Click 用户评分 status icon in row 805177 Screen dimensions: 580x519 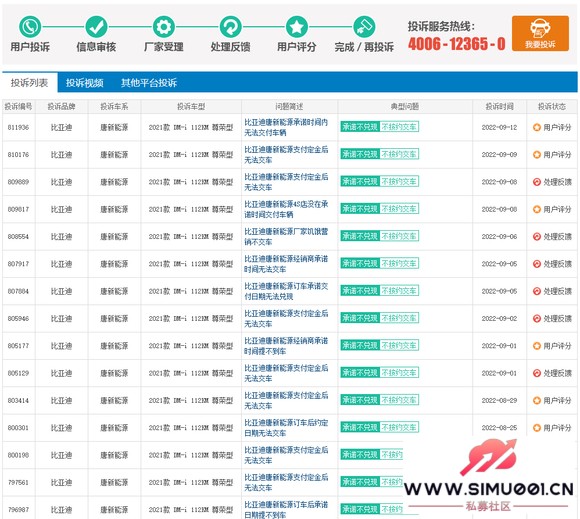(x=537, y=346)
